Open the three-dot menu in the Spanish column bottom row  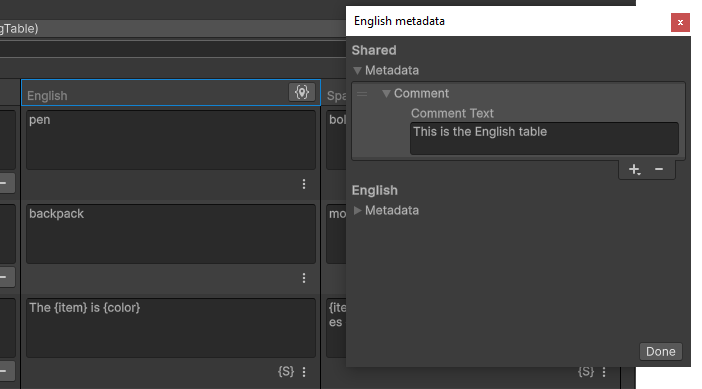(x=604, y=372)
